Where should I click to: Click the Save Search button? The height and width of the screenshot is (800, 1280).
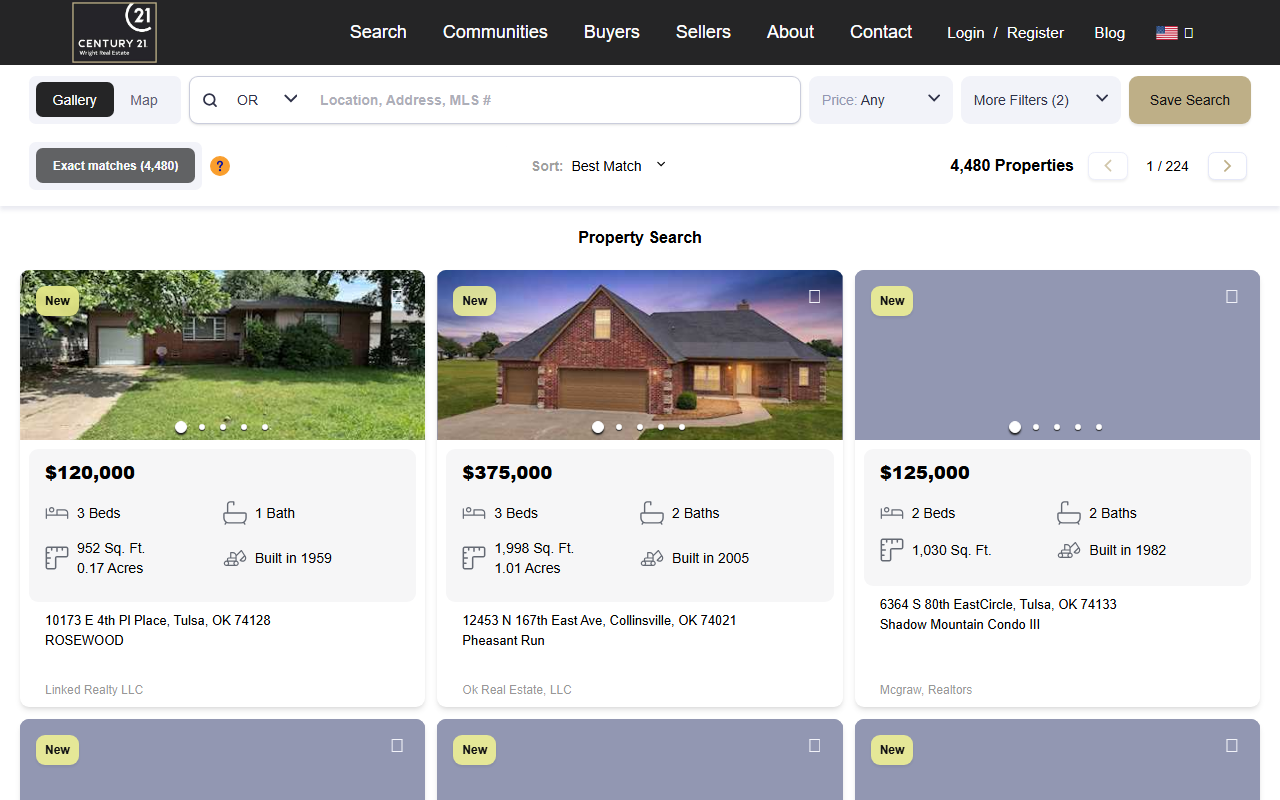(x=1190, y=100)
